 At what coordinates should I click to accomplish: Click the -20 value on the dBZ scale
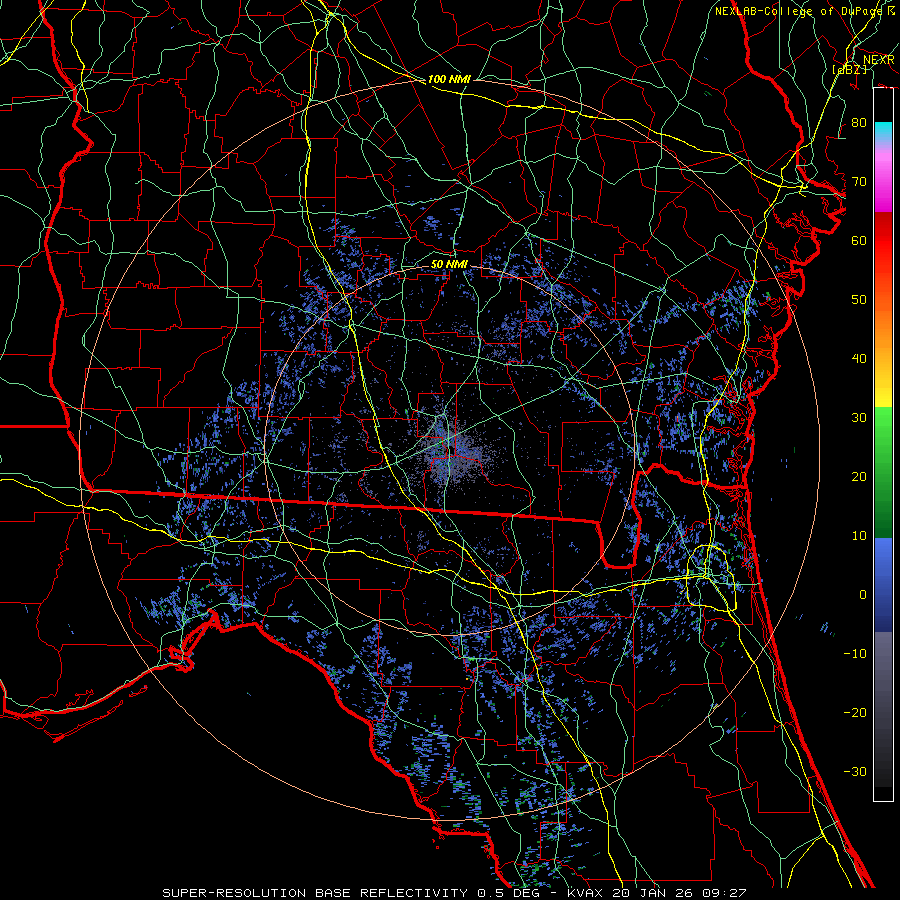coord(855,713)
